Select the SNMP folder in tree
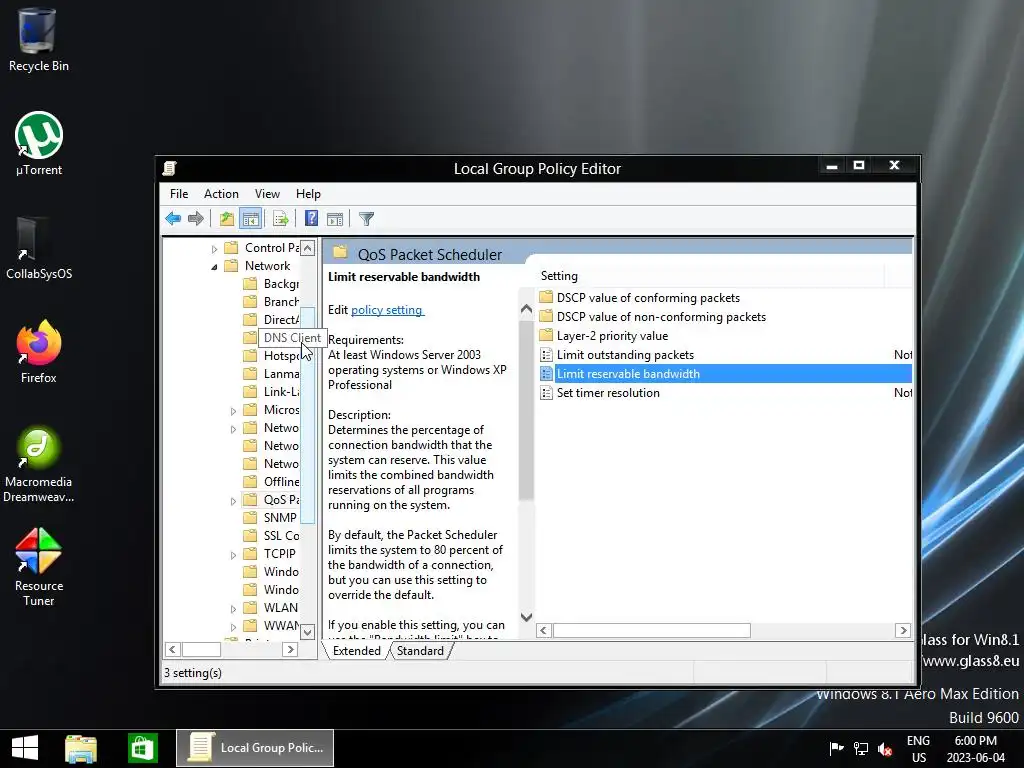The image size is (1024, 768). pos(271,517)
